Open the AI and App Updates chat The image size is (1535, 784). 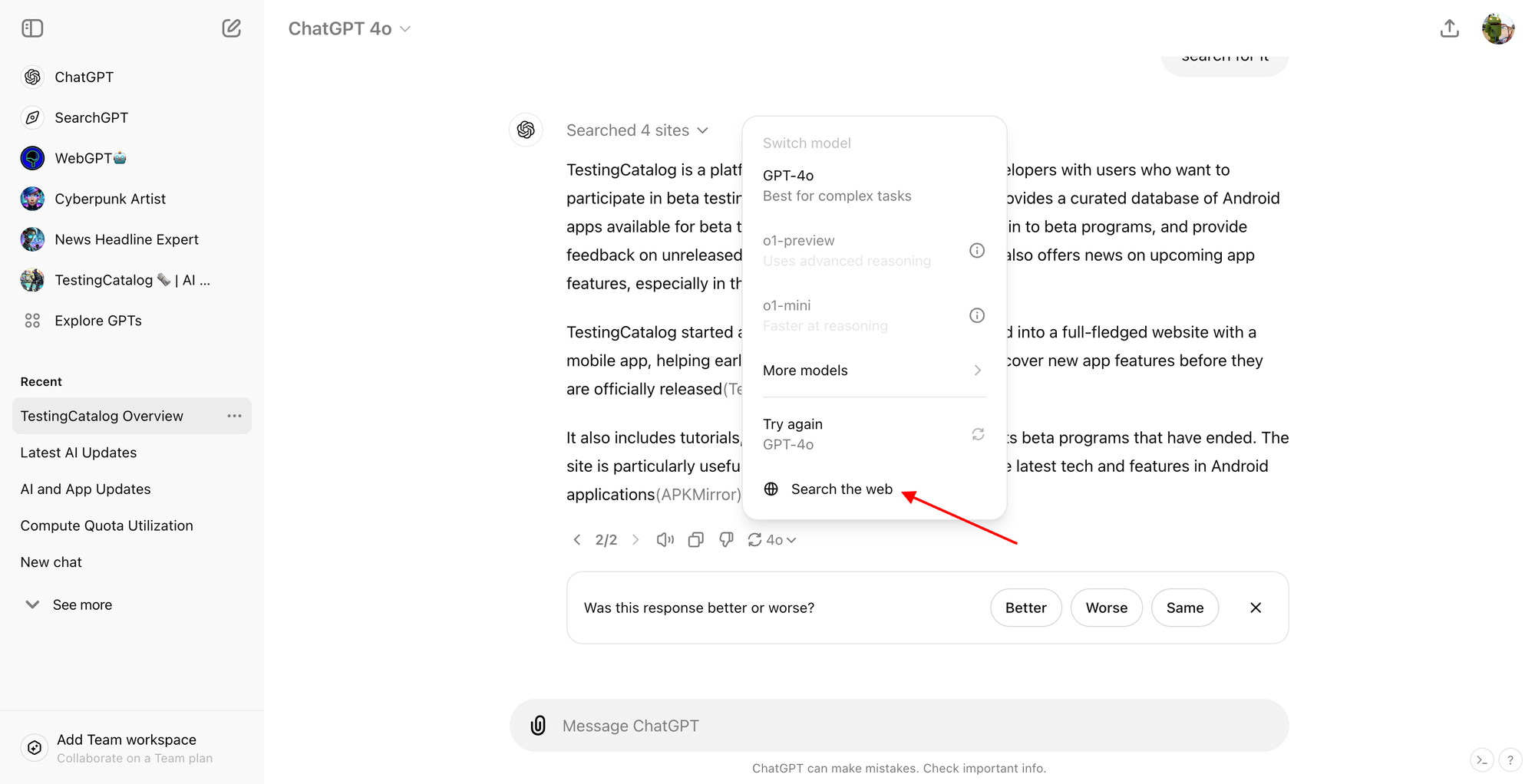132,489
